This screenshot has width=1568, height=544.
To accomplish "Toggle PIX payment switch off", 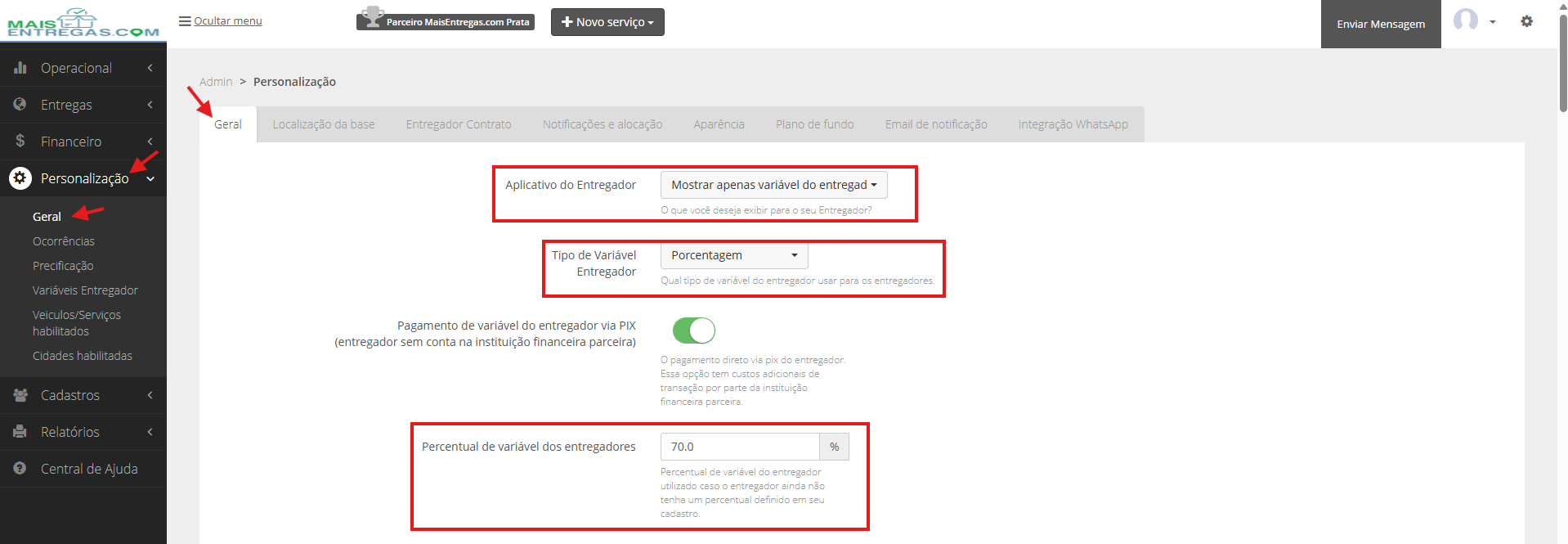I will (x=694, y=330).
